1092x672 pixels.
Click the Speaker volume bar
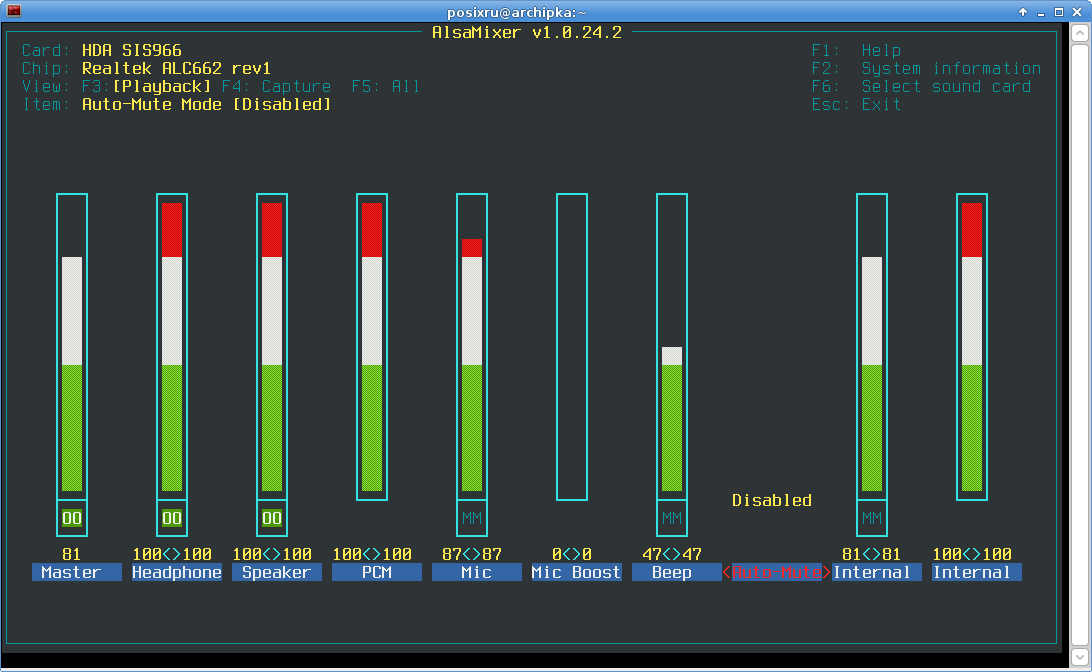coord(272,347)
